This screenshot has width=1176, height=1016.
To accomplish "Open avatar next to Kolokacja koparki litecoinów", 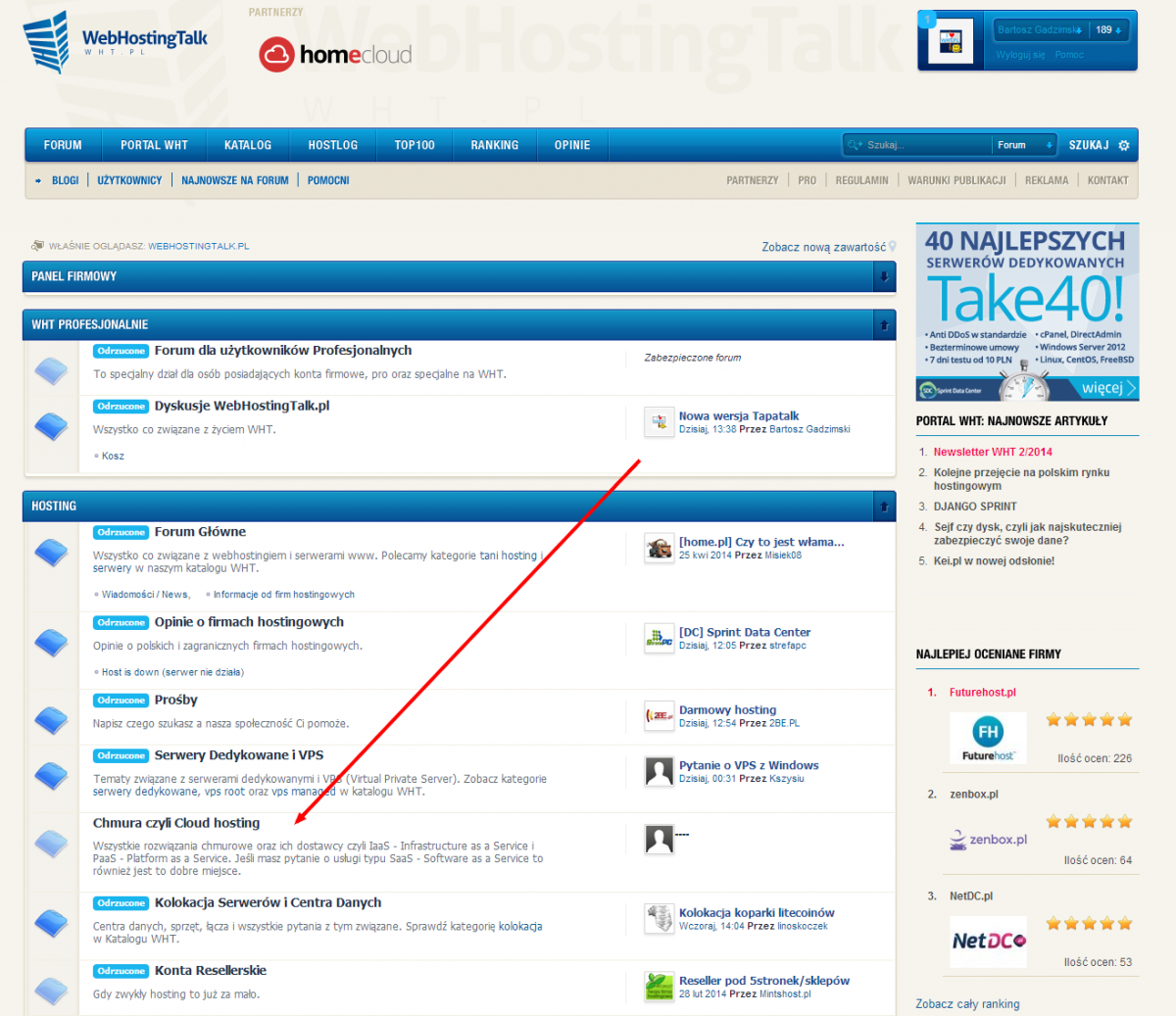I will click(x=659, y=918).
